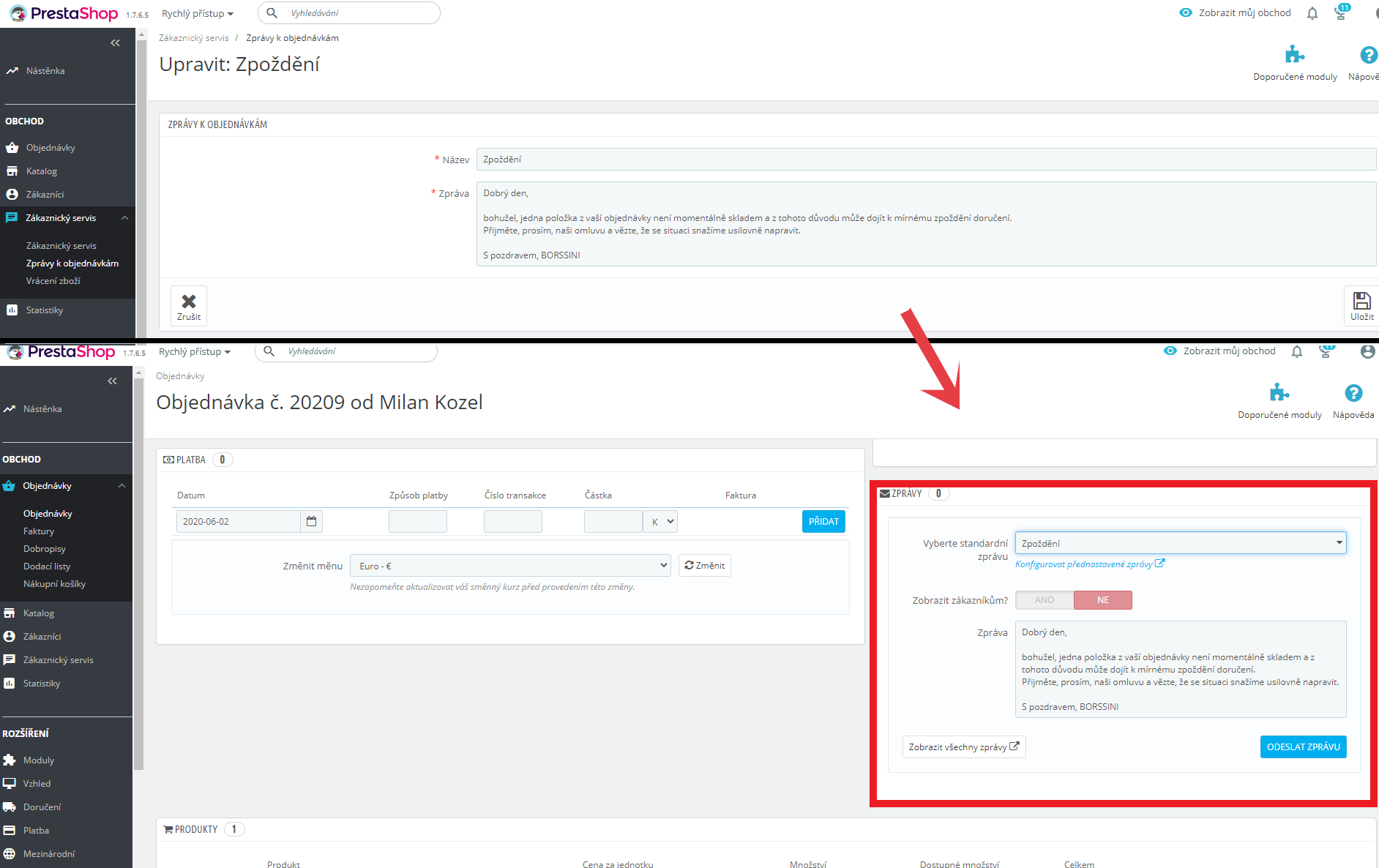
Task: Open Nástěnka in upper sidebar
Action: 45,71
